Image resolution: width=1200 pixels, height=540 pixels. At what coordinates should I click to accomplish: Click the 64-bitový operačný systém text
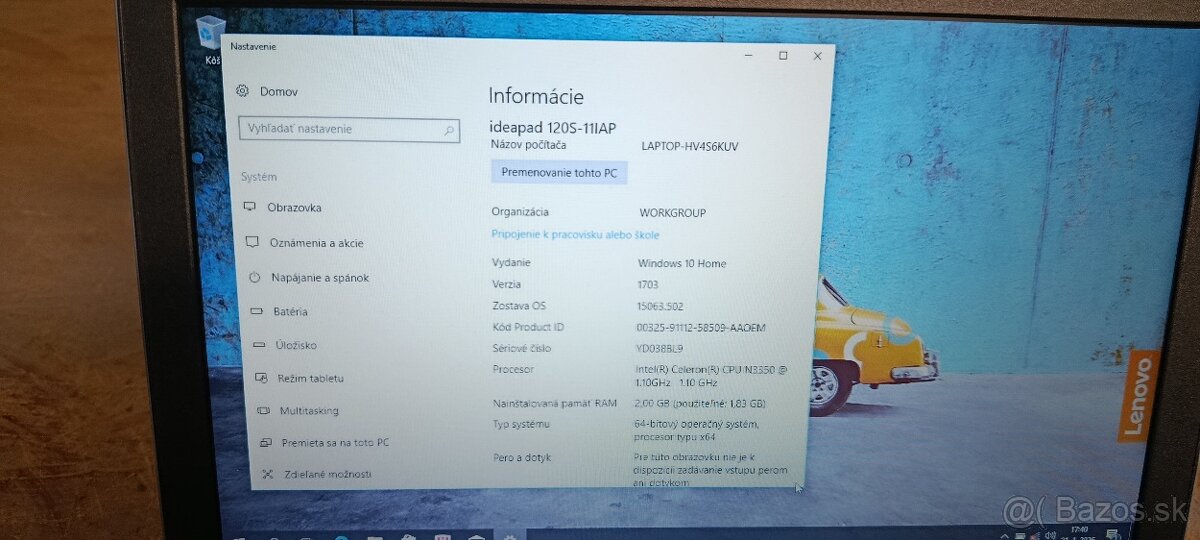[x=697, y=430]
